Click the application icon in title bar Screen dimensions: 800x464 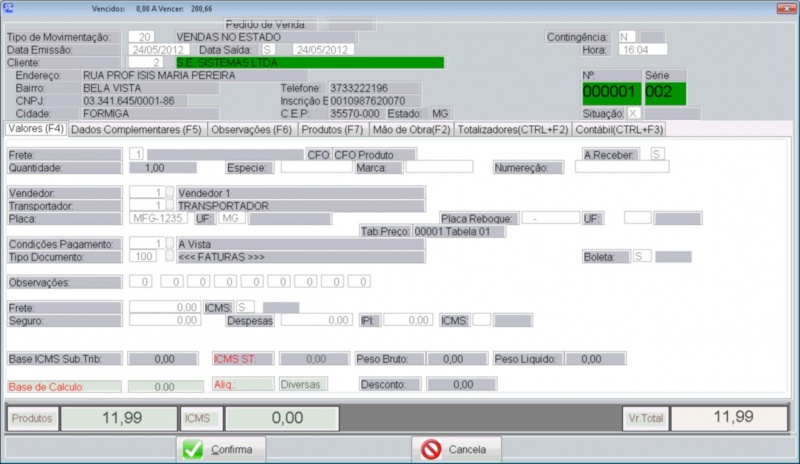coord(9,9)
